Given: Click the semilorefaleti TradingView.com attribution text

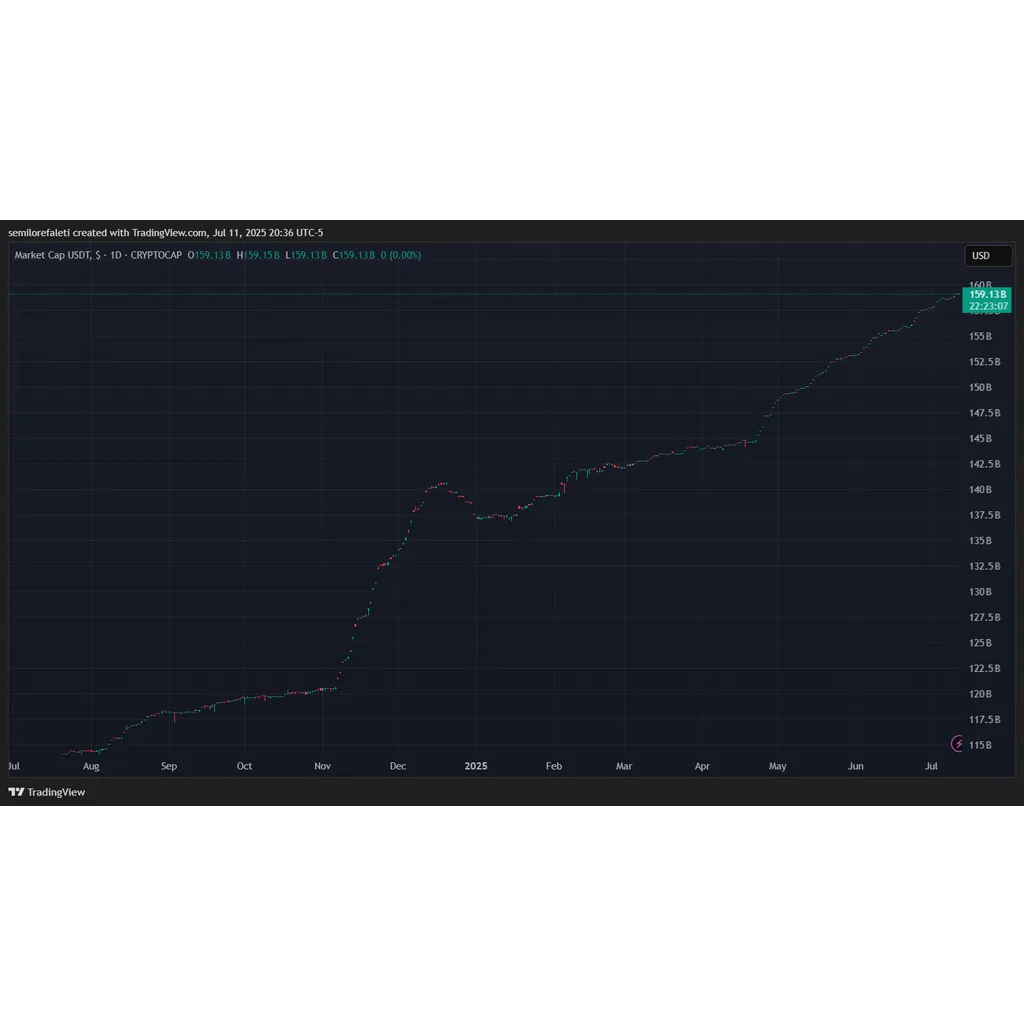Looking at the screenshot, I should pyautogui.click(x=165, y=232).
